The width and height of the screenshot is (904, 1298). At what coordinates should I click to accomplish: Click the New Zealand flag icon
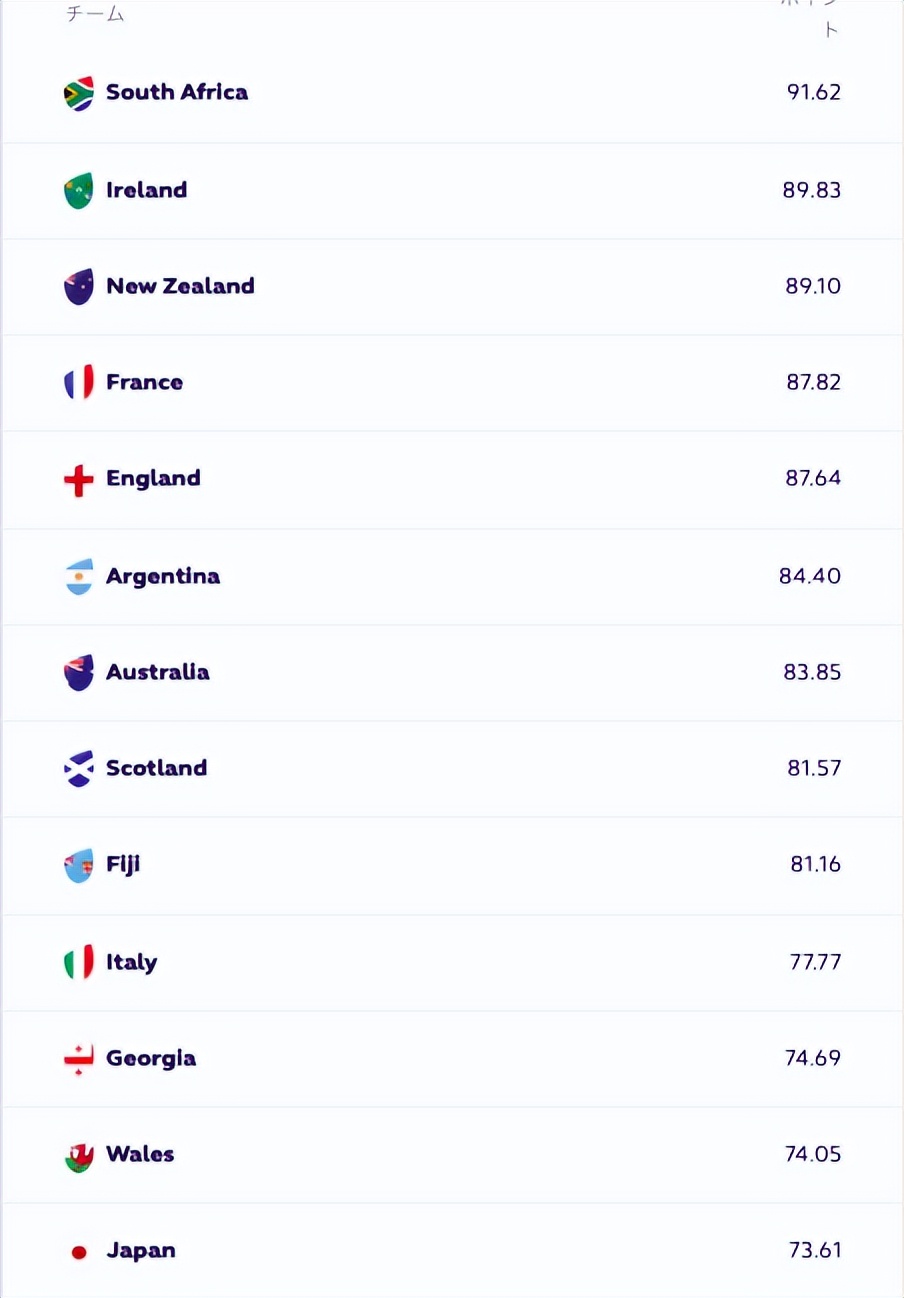[79, 287]
